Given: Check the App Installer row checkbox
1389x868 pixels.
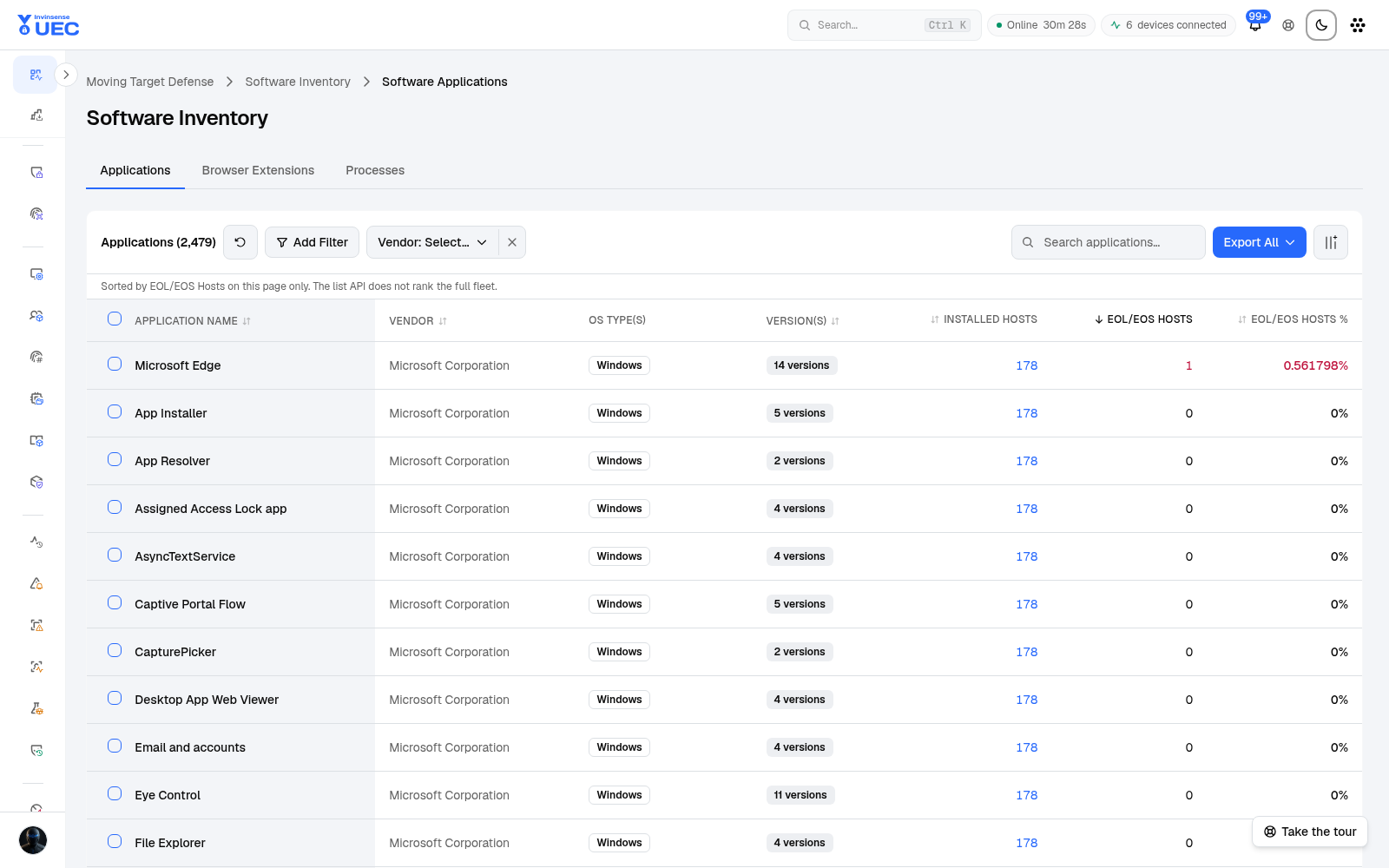Looking at the screenshot, I should click(115, 411).
